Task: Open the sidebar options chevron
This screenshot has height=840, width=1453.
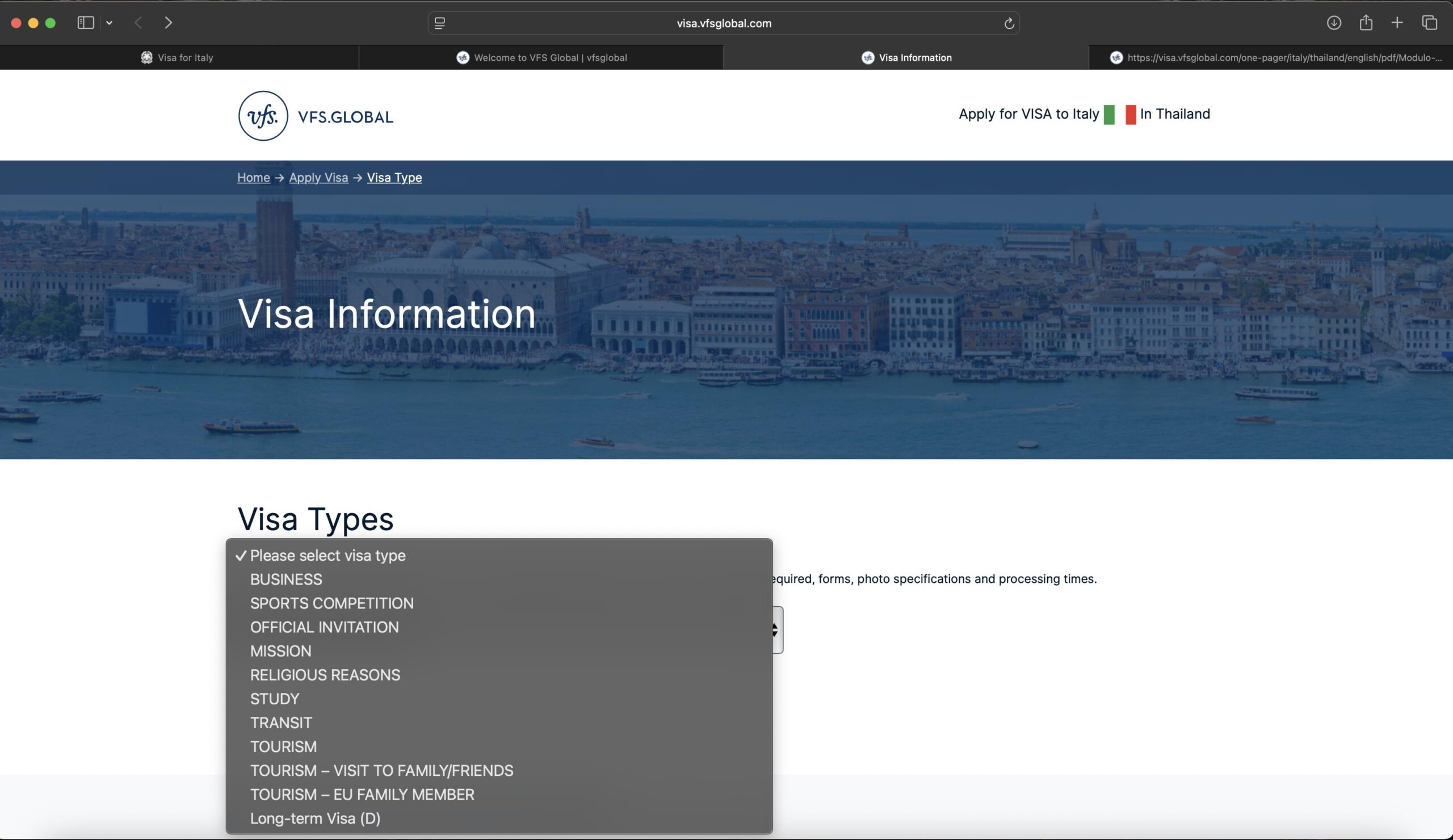Action: pos(109,23)
